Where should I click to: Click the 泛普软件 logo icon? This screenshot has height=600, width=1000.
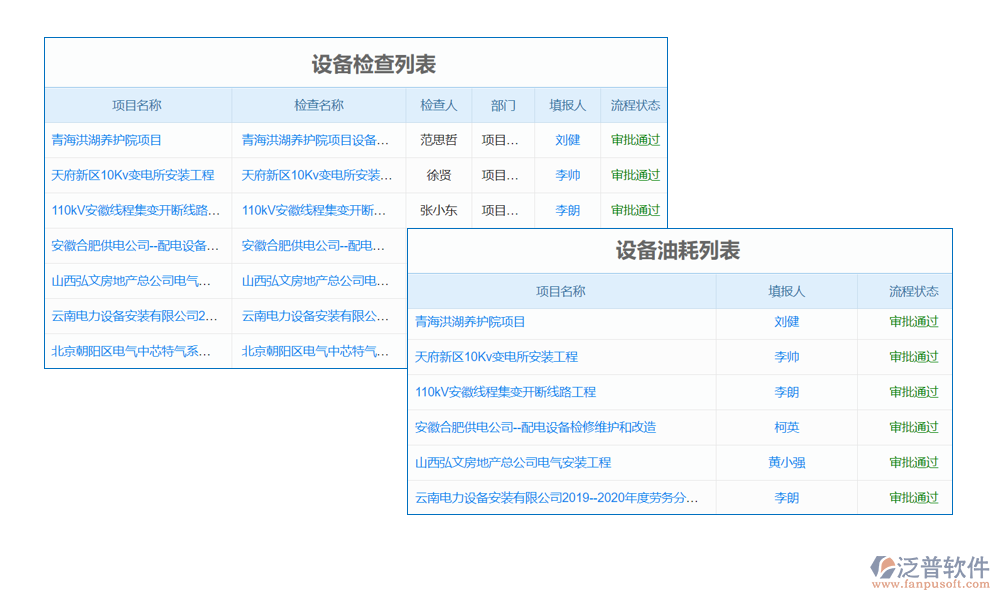click(x=883, y=567)
